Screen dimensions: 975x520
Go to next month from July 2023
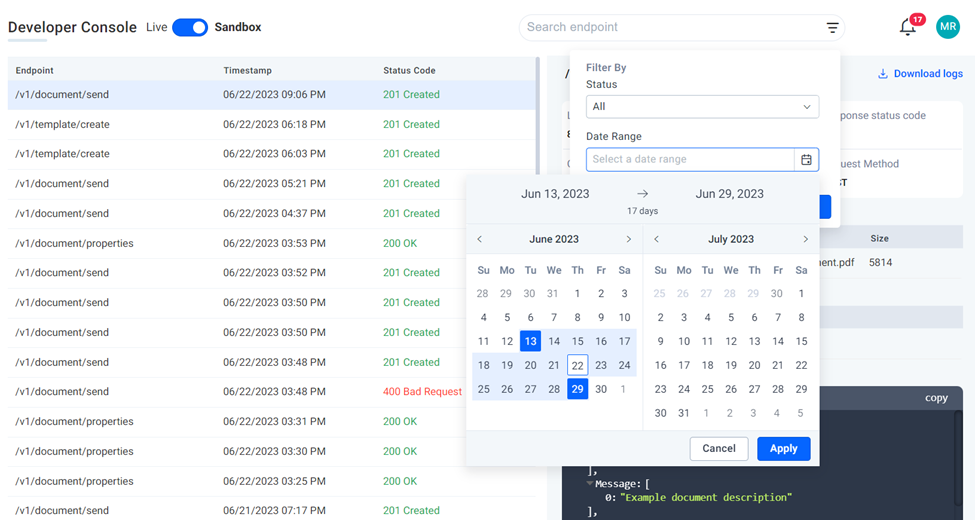click(805, 239)
